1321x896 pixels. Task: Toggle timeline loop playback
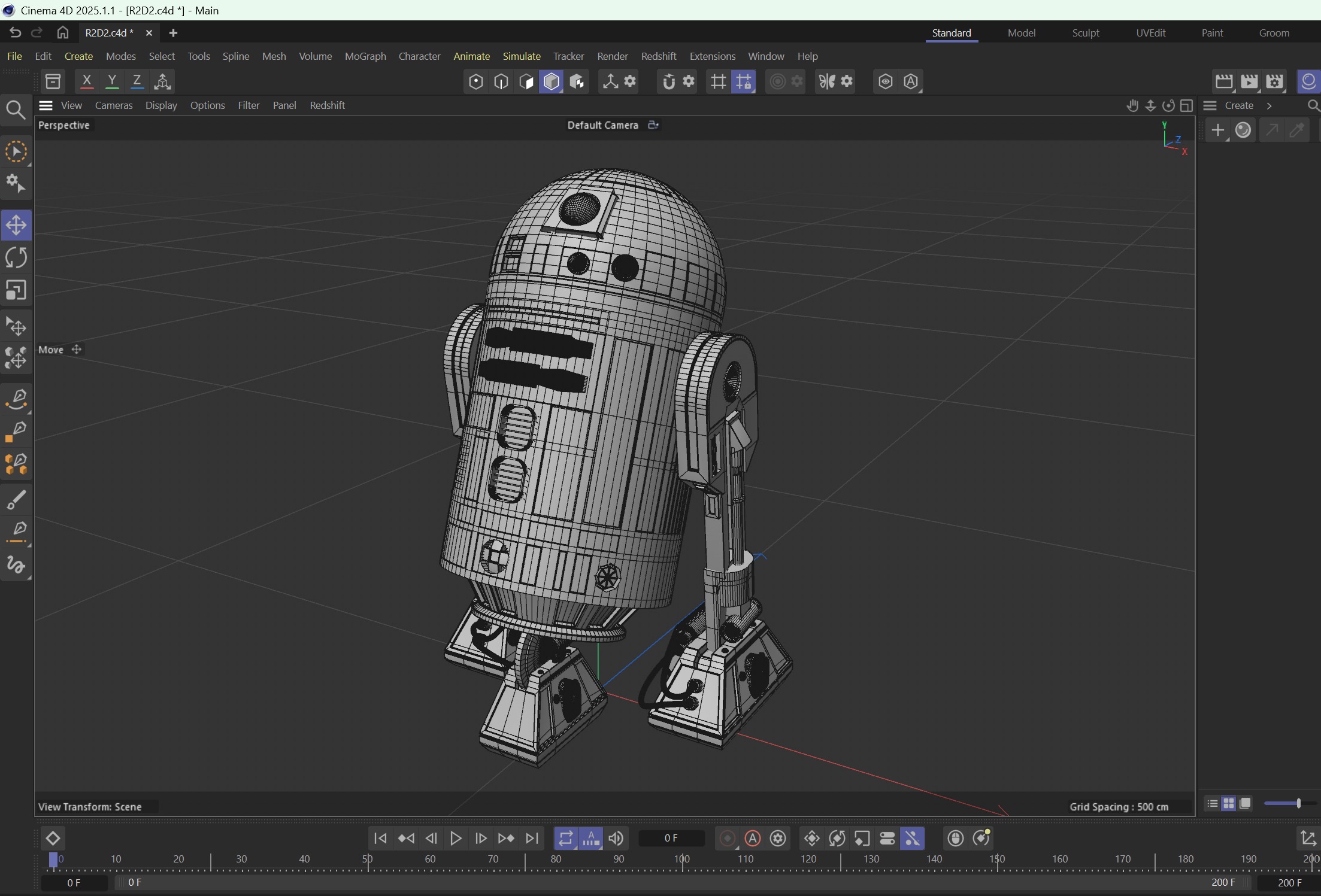click(x=566, y=839)
